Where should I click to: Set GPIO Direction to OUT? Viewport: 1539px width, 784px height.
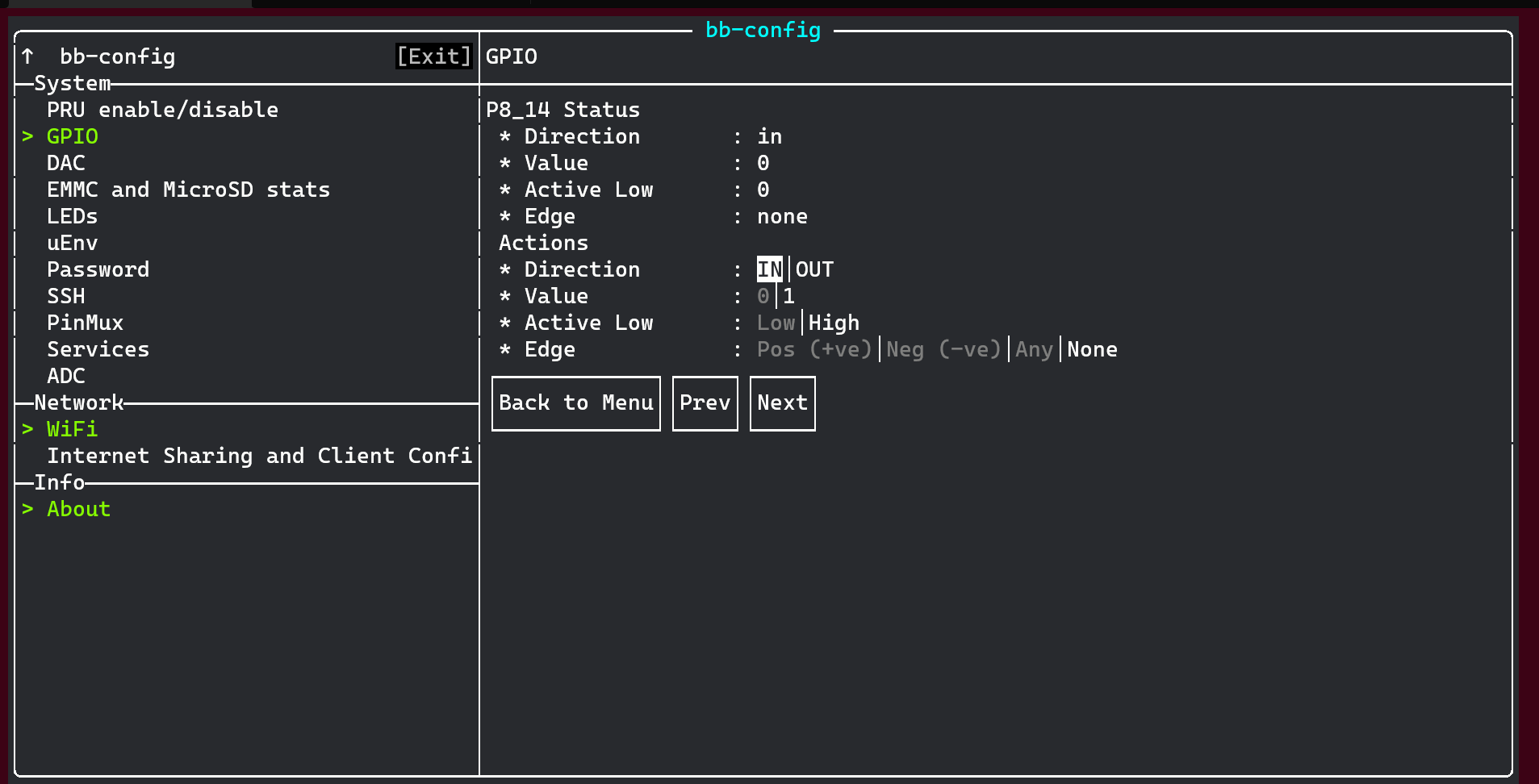coord(814,269)
